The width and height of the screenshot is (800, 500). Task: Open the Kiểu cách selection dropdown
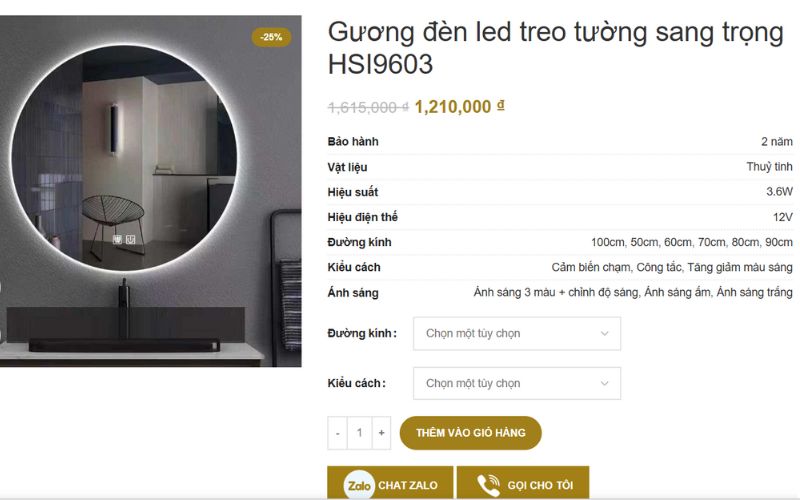click(517, 383)
